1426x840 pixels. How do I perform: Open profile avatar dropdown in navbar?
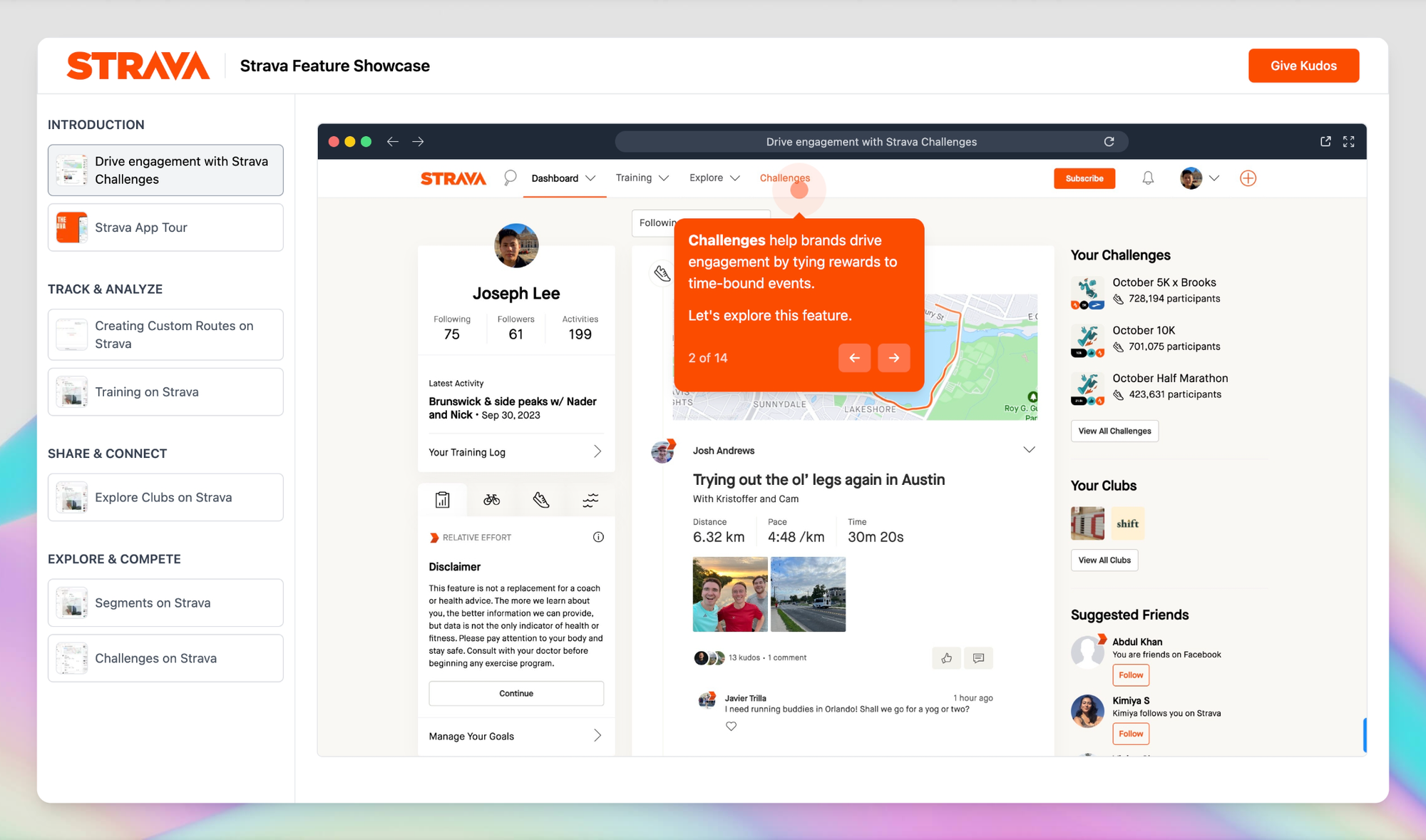pos(1199,178)
